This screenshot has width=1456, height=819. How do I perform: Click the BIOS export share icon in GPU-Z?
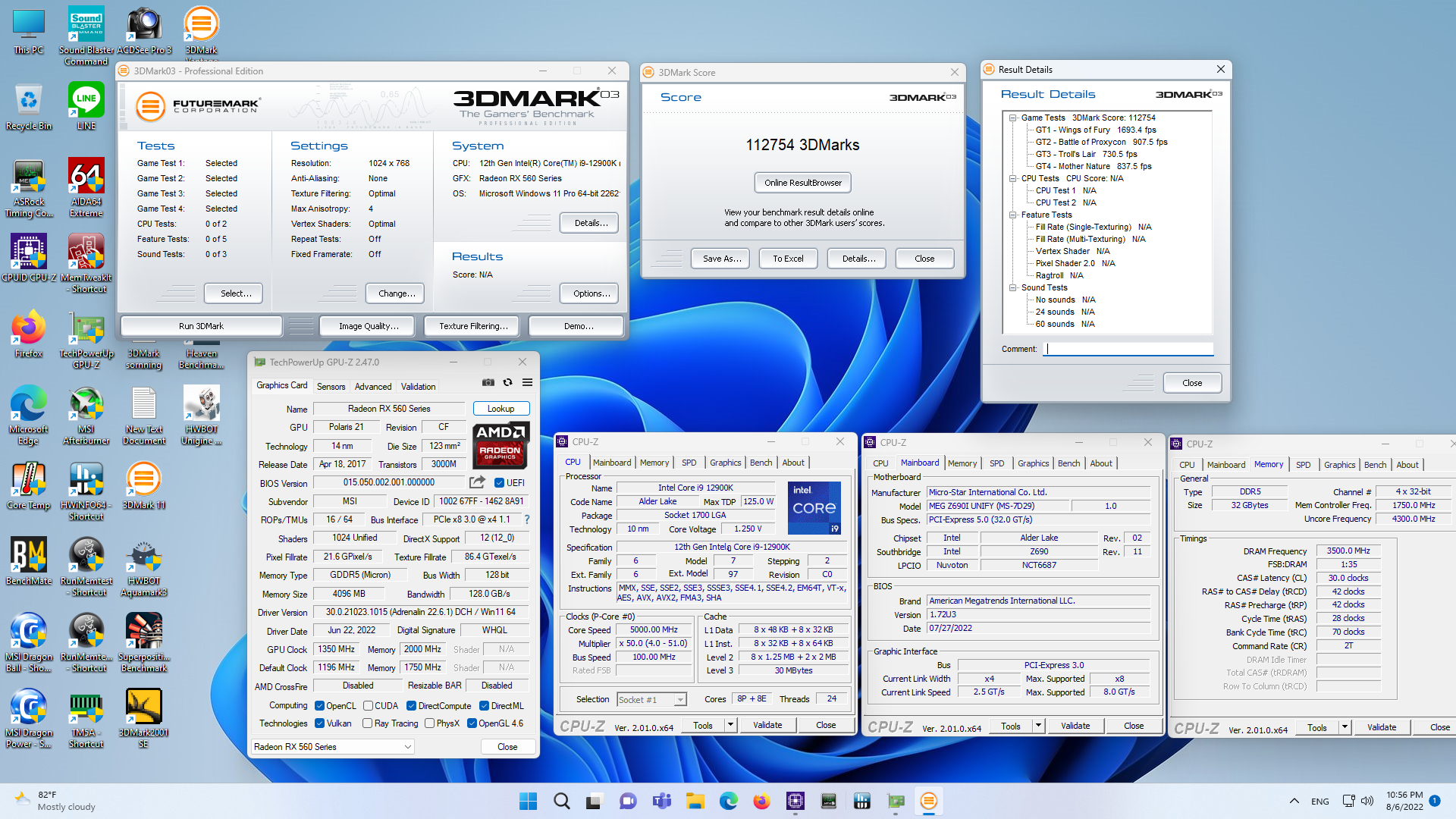coord(477,482)
